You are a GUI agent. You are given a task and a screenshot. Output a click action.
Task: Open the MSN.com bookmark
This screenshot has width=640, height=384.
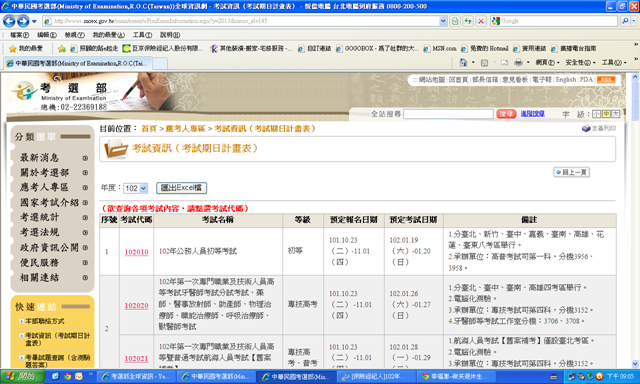tap(440, 49)
